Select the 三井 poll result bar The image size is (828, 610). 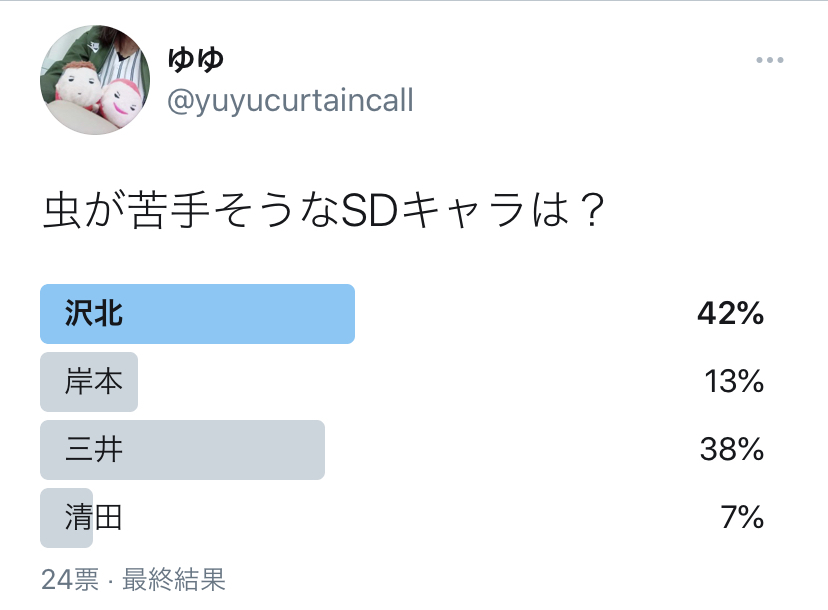(x=182, y=450)
